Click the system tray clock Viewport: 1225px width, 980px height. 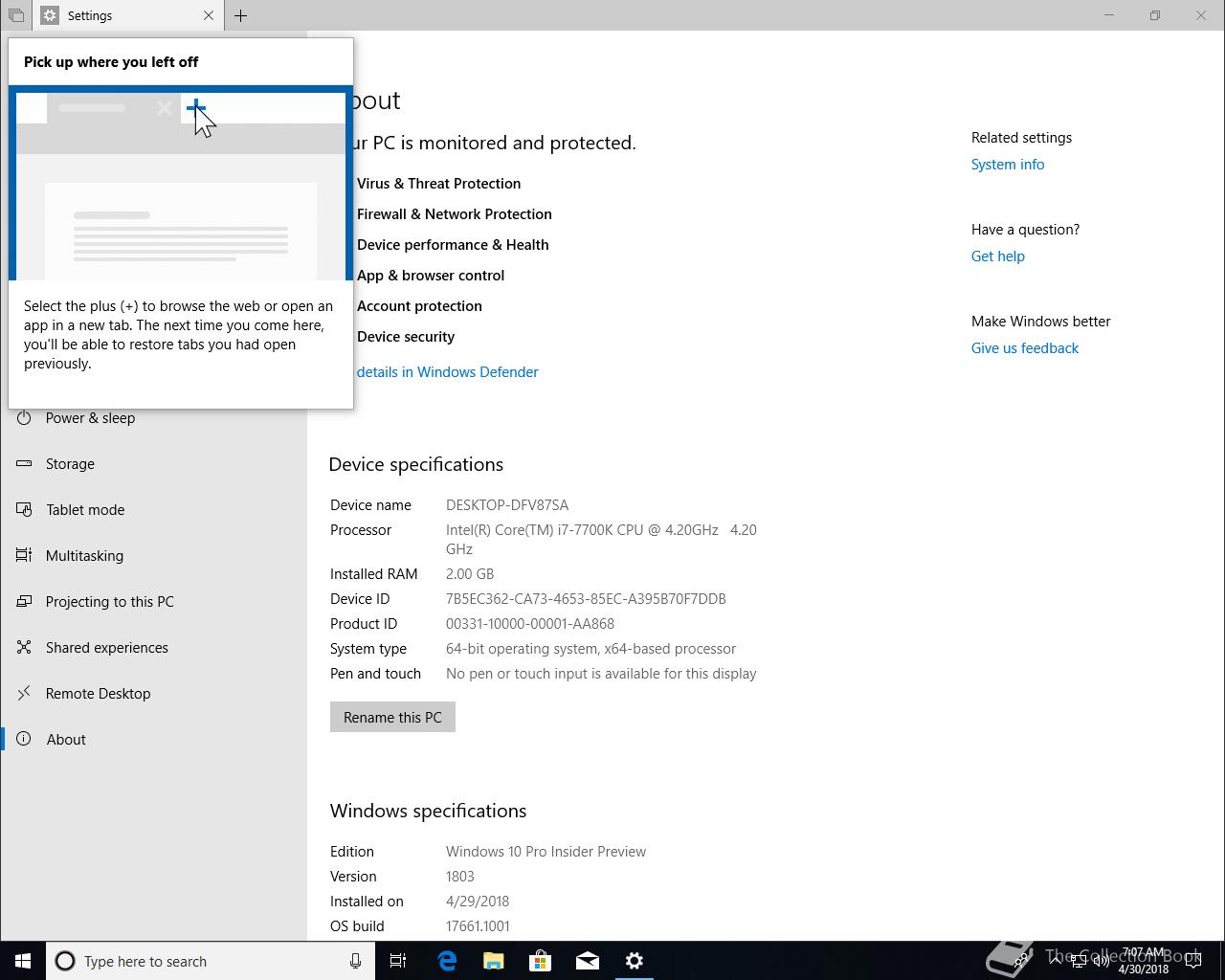coord(1144,961)
